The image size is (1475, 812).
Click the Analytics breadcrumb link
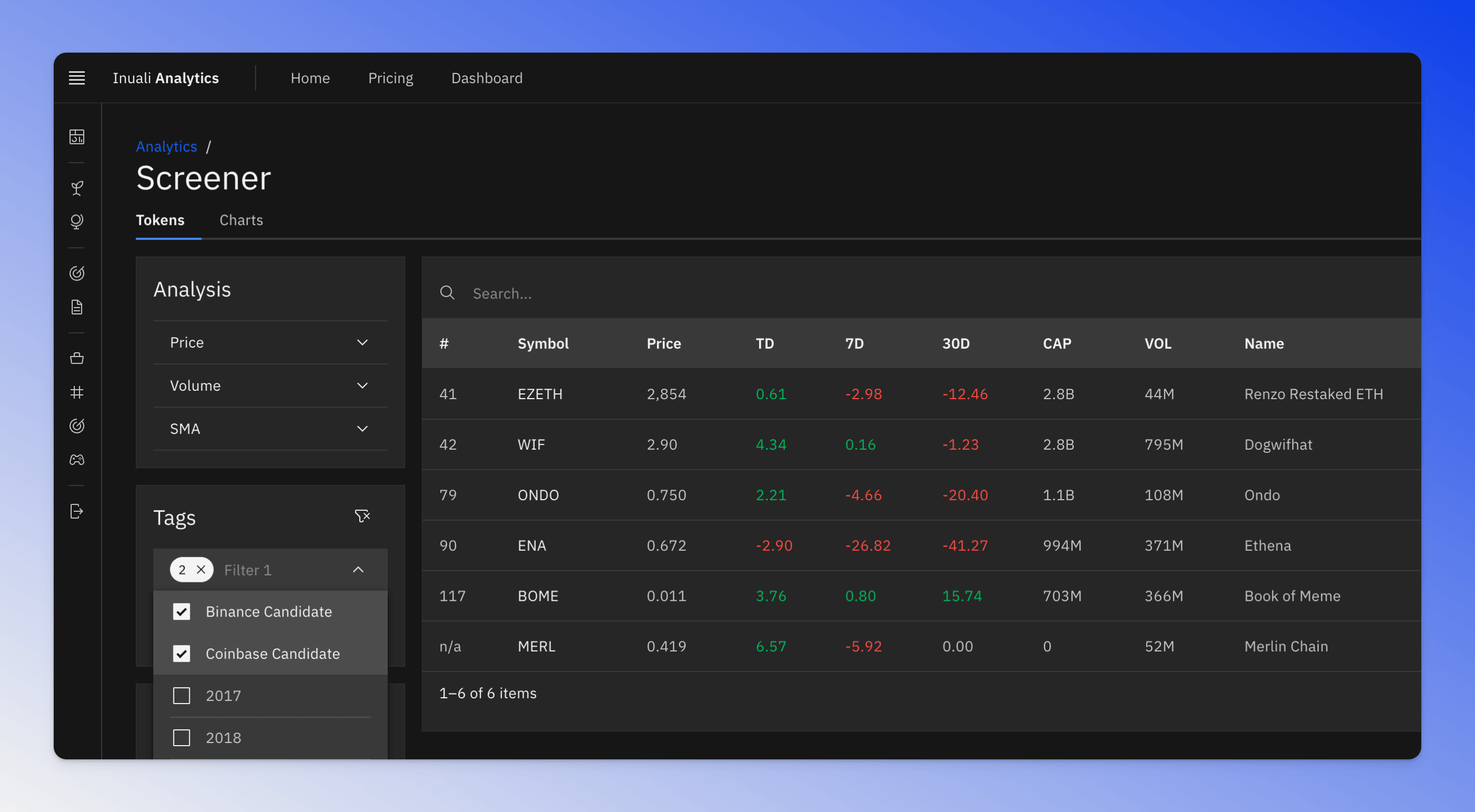166,146
